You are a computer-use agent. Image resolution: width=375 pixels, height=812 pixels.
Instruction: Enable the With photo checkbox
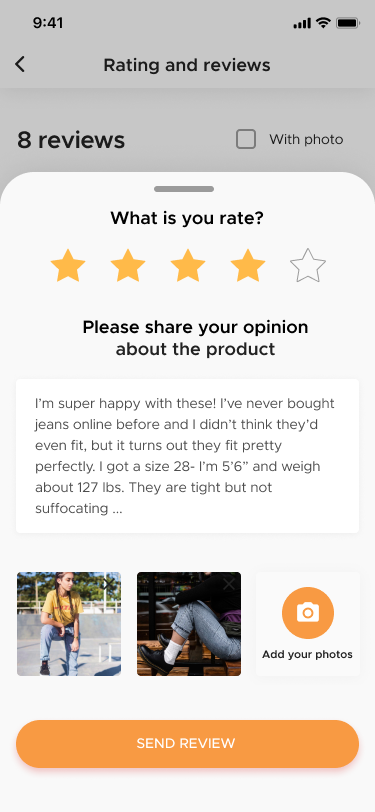tap(246, 139)
